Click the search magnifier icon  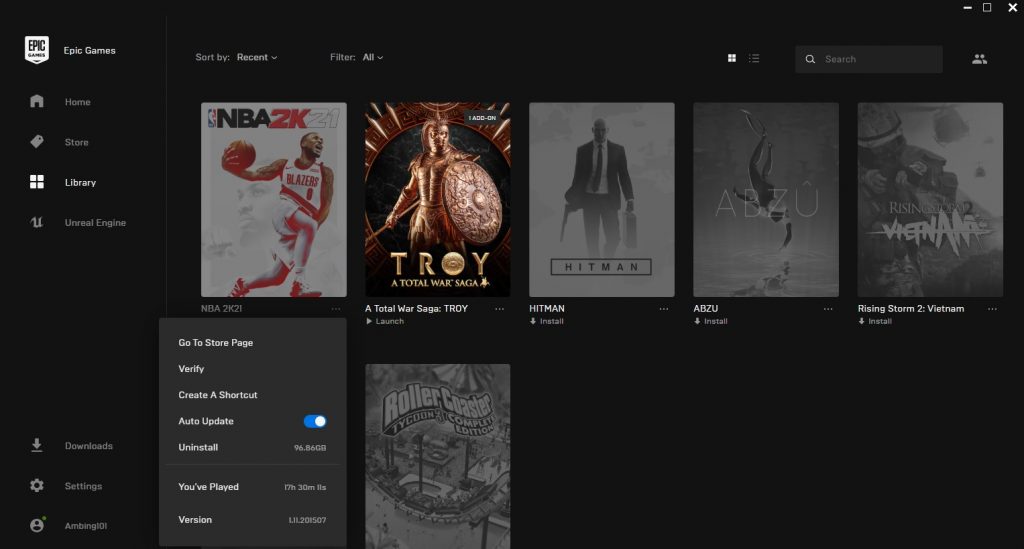tap(810, 59)
